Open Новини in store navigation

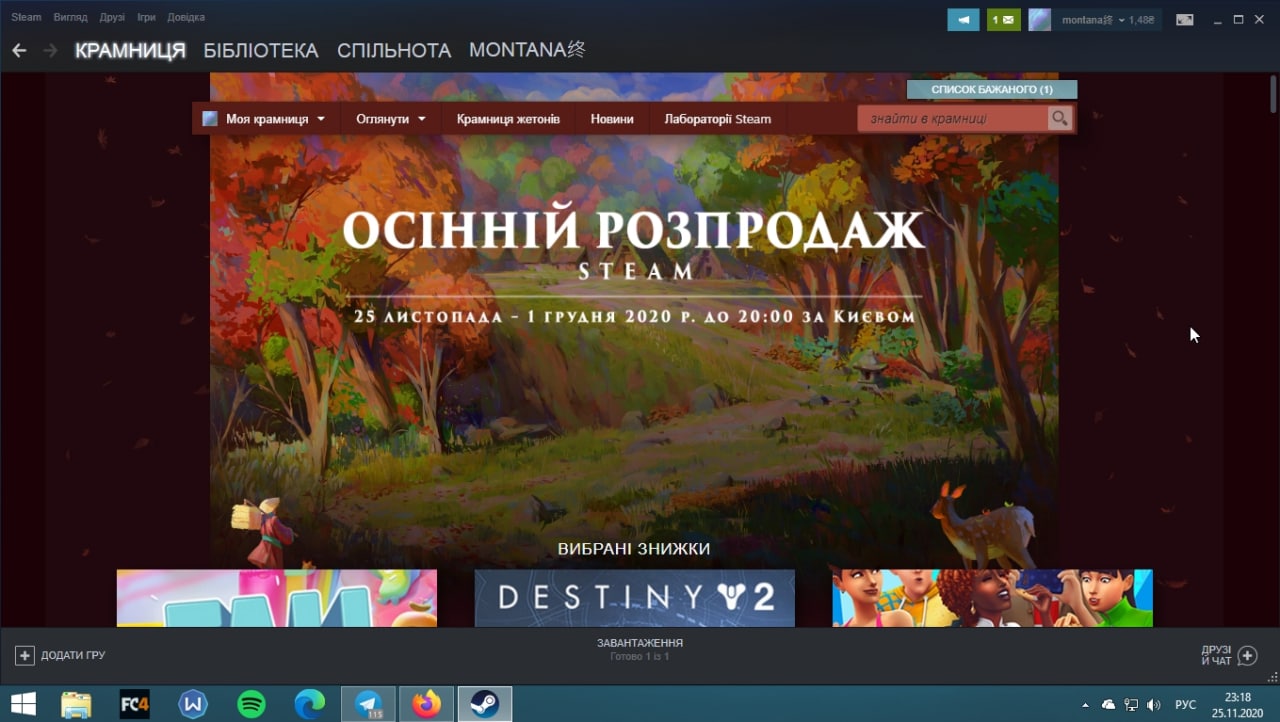click(x=612, y=119)
